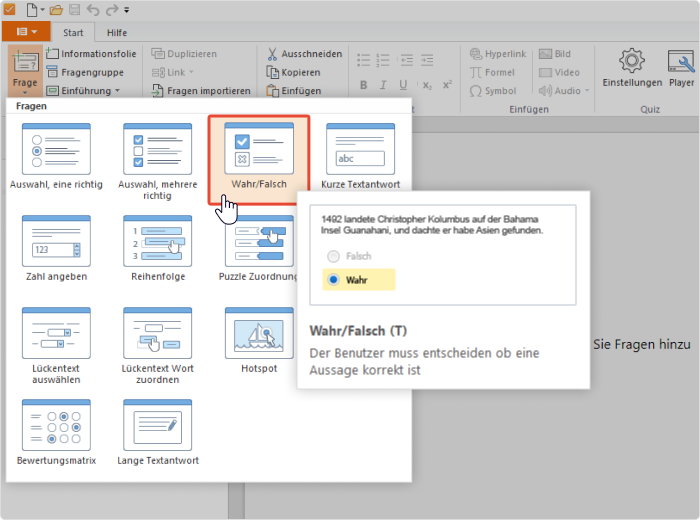Click Informationsfolie to add an info slide
The height and width of the screenshot is (520, 700).
[x=91, y=54]
